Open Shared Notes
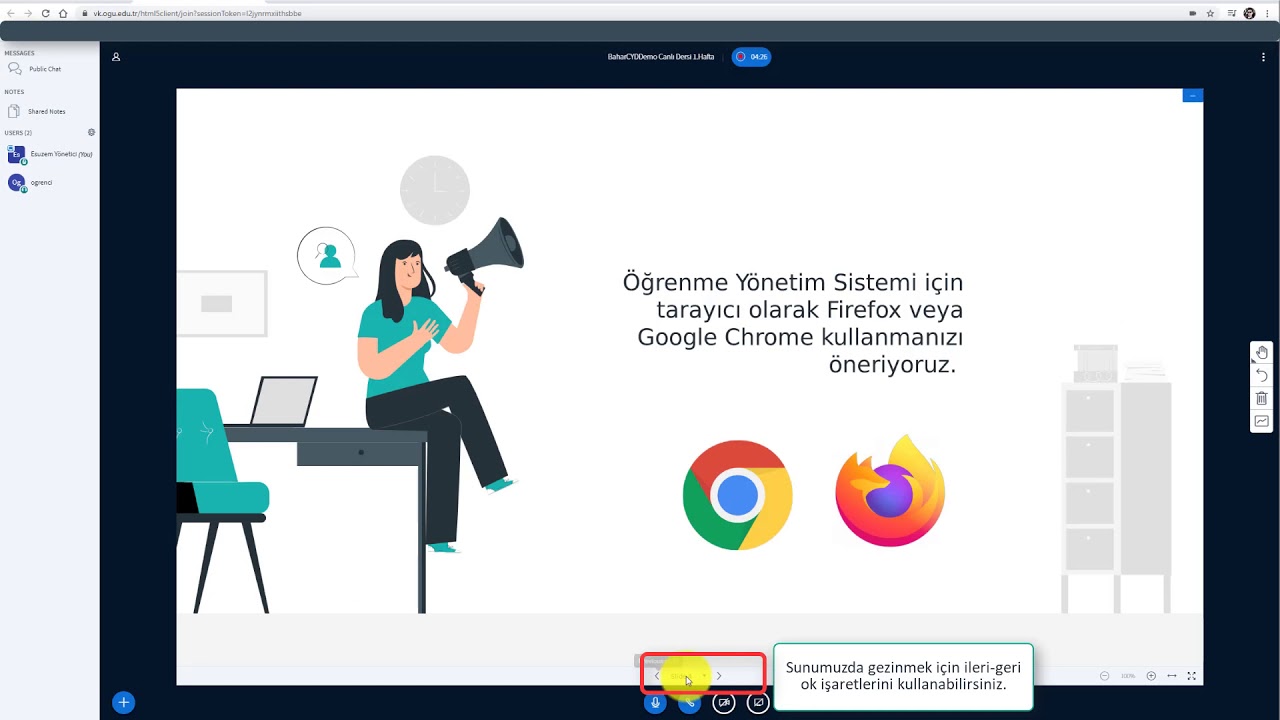 click(x=38, y=111)
